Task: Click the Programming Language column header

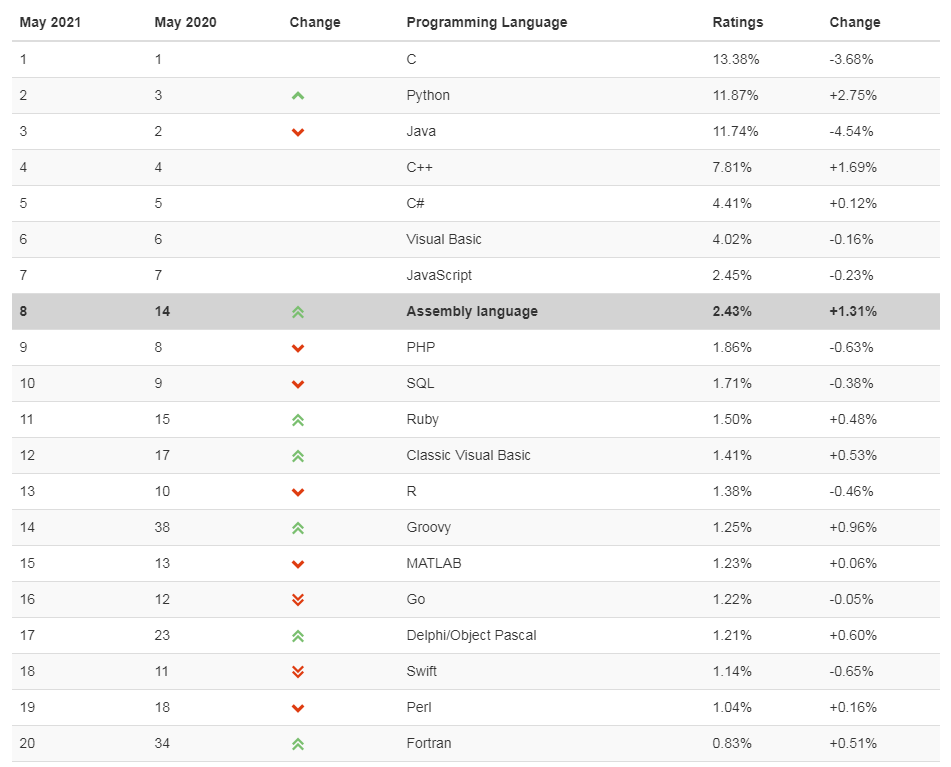Action: tap(486, 22)
